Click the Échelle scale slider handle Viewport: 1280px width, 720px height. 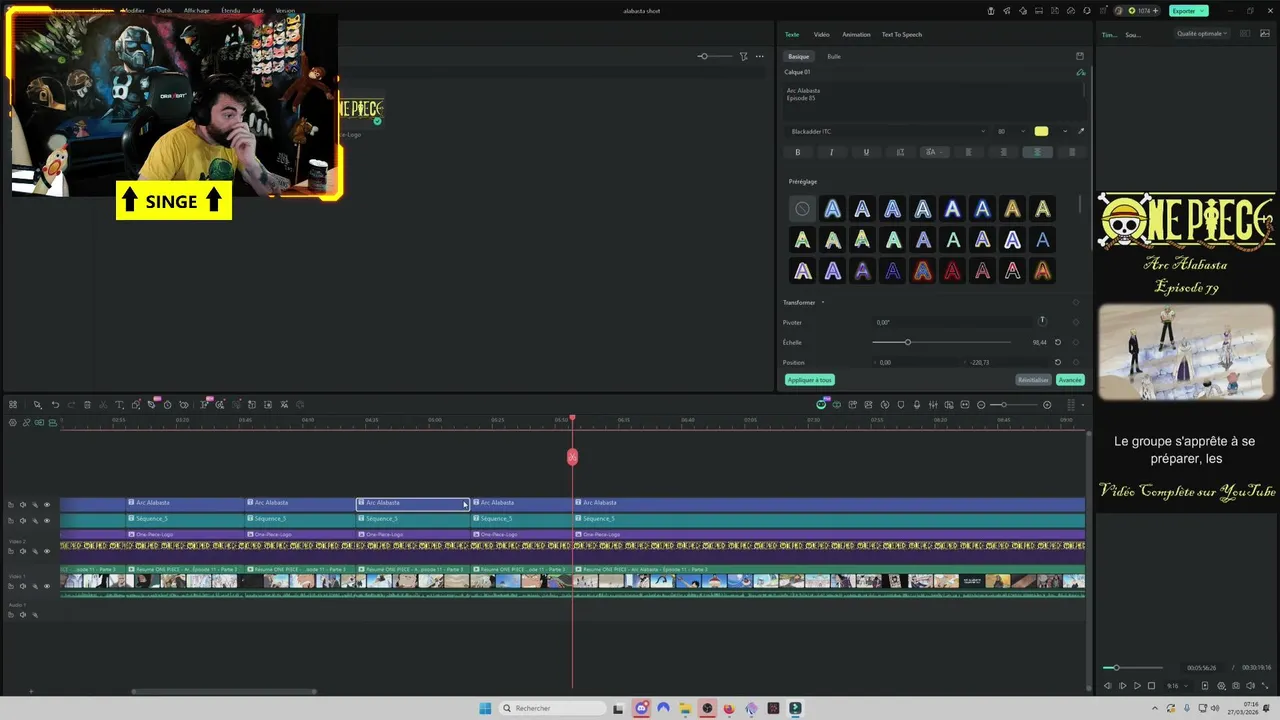point(907,342)
